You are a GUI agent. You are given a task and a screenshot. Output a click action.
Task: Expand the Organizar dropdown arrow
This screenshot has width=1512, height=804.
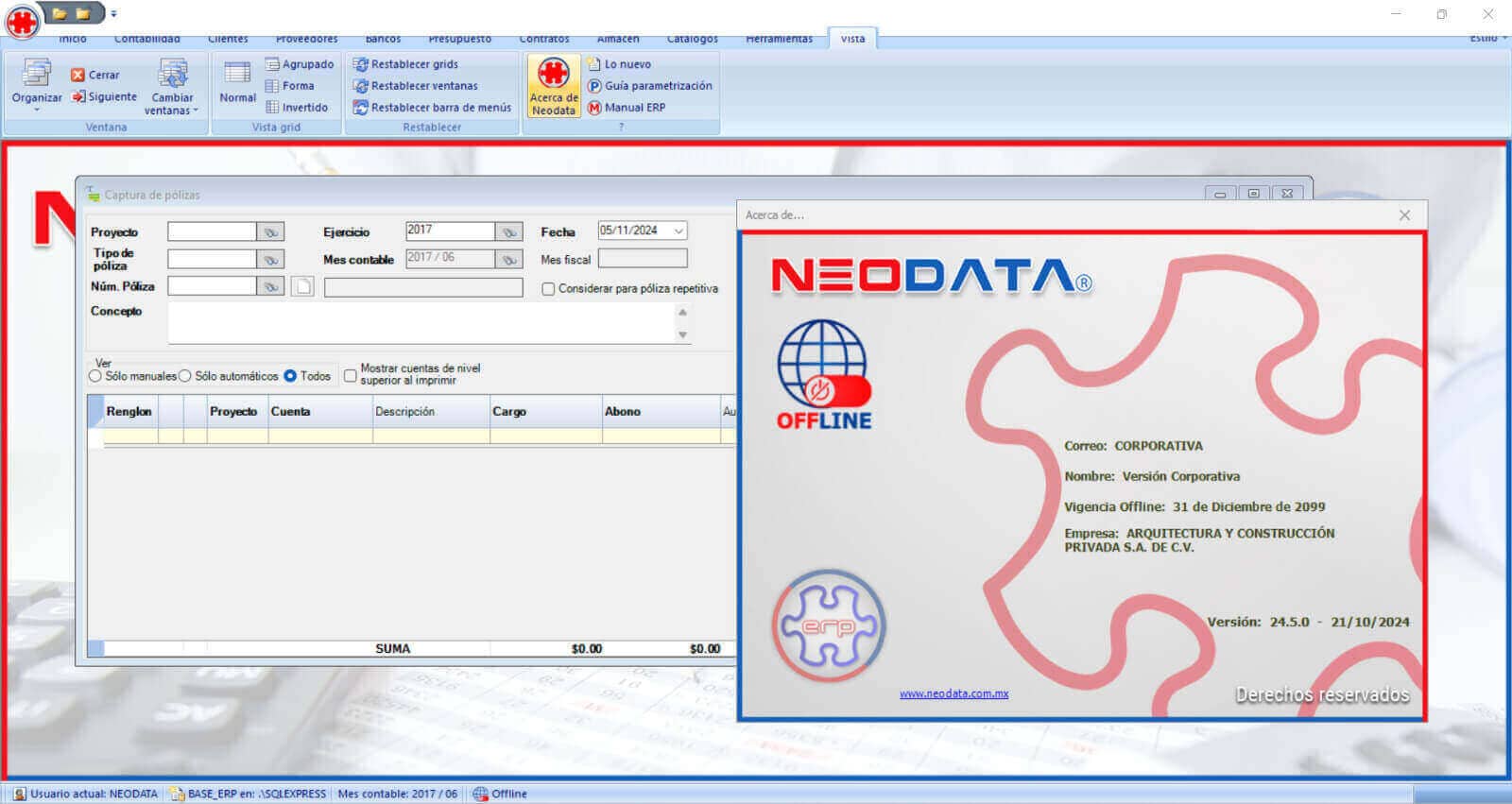[37, 110]
